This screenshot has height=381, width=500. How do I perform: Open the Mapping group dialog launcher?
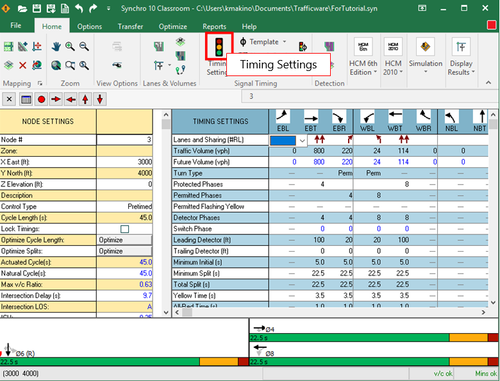point(40,83)
